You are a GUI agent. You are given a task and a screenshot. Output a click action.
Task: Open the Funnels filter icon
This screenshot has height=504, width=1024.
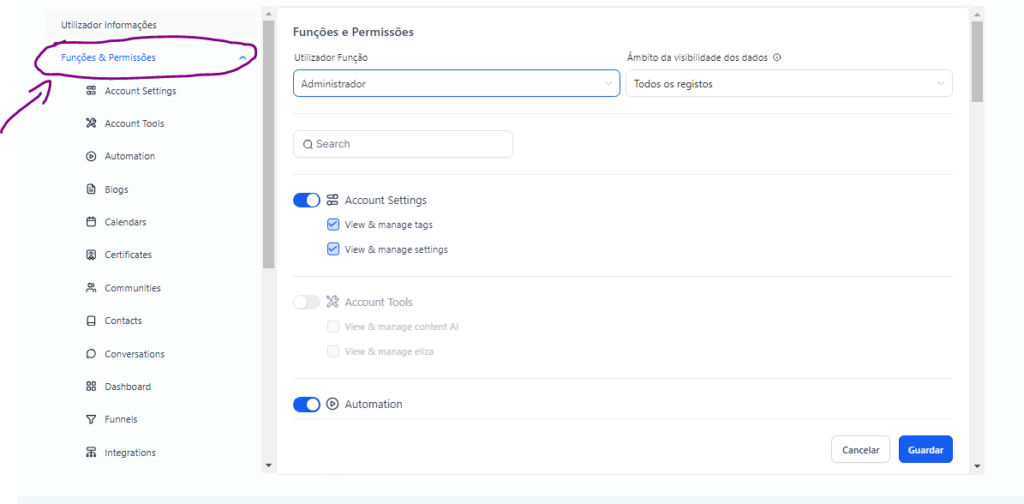point(91,419)
